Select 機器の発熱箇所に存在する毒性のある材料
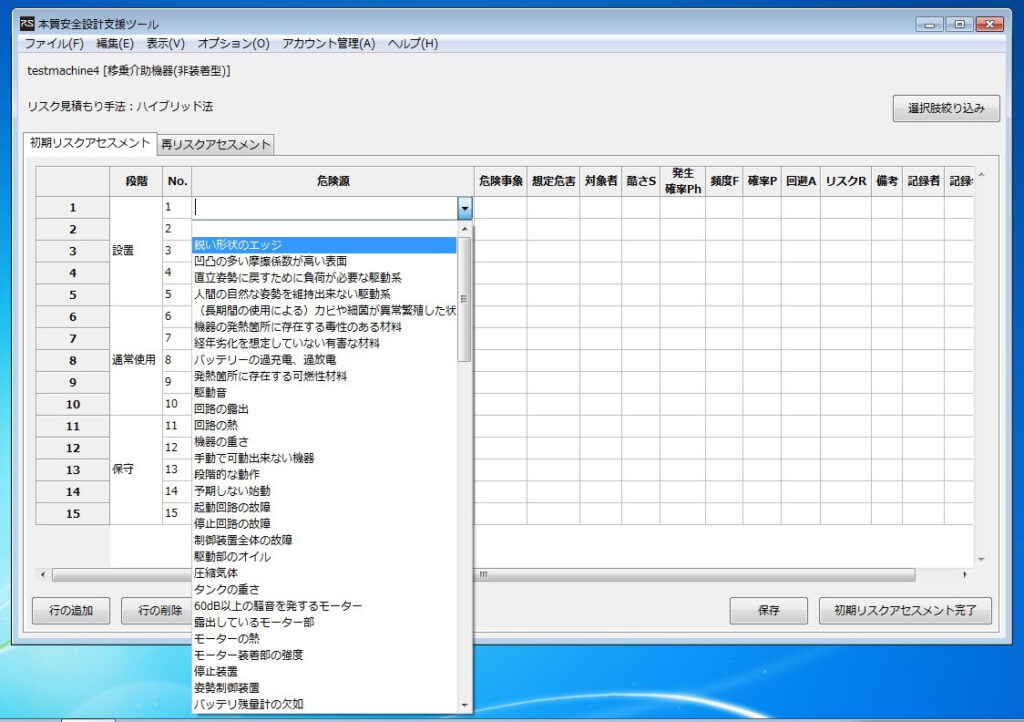Viewport: 1024px width, 722px height. point(324,326)
